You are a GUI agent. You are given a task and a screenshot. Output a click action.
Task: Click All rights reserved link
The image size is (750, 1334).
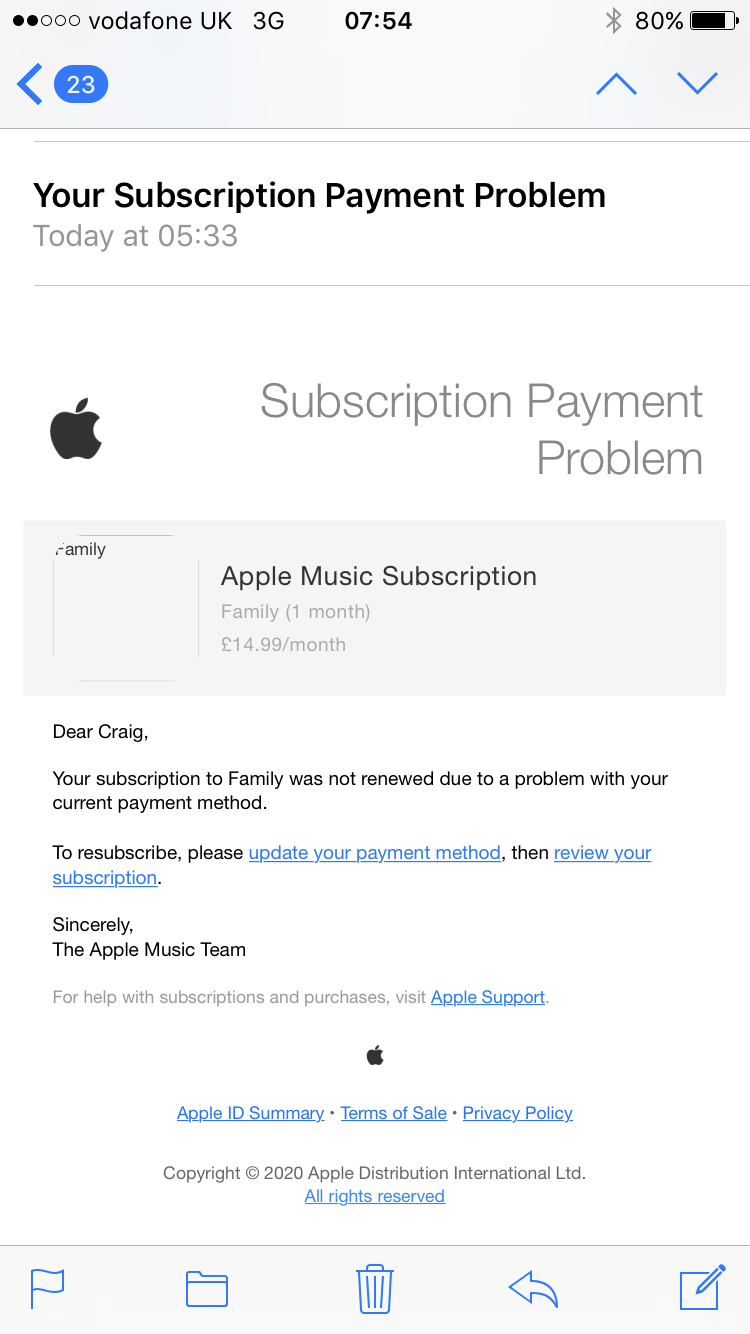pyautogui.click(x=374, y=1196)
